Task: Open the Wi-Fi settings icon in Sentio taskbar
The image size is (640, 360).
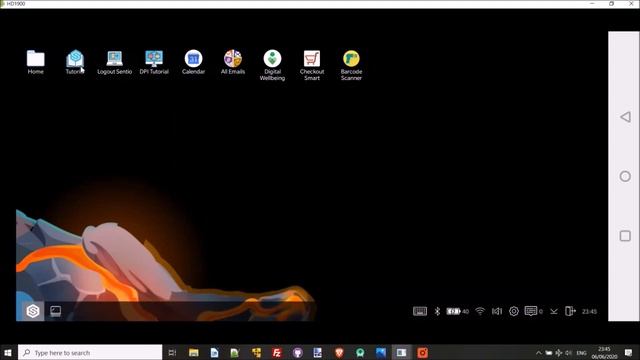Action: tap(480, 311)
